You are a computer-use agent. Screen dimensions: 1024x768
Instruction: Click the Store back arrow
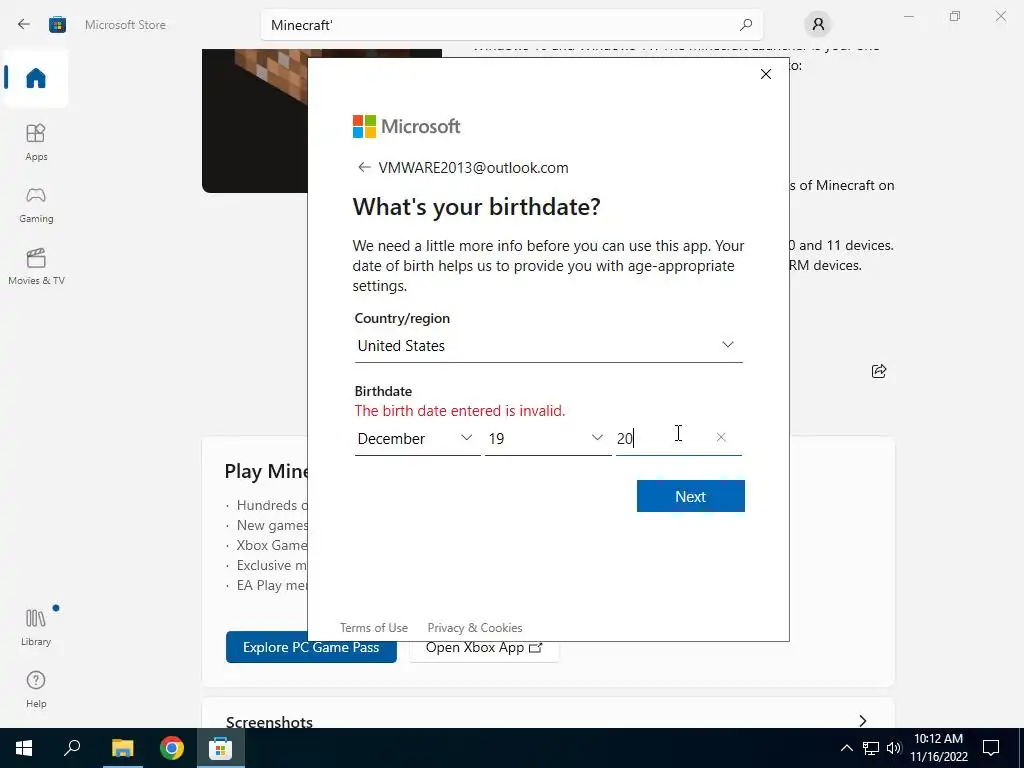pyautogui.click(x=24, y=24)
